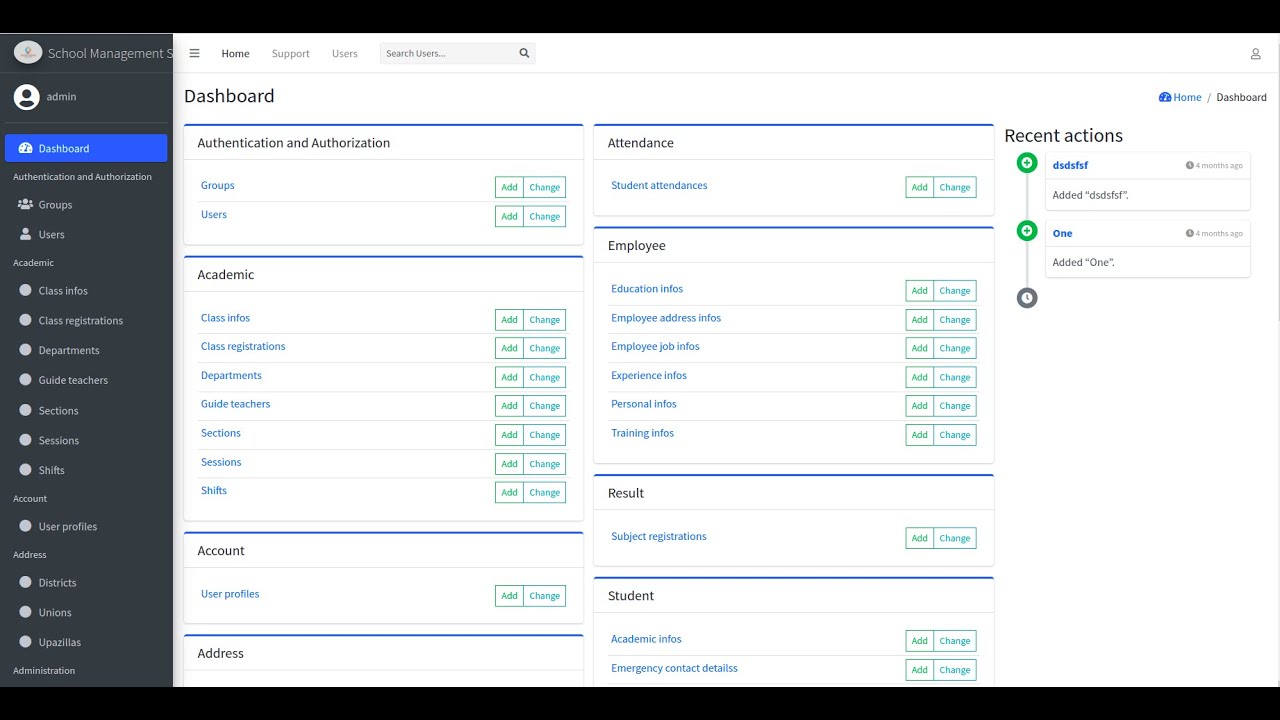Screen dimensions: 1280x720
Task: Click Change button for Departments
Action: pyautogui.click(x=545, y=377)
